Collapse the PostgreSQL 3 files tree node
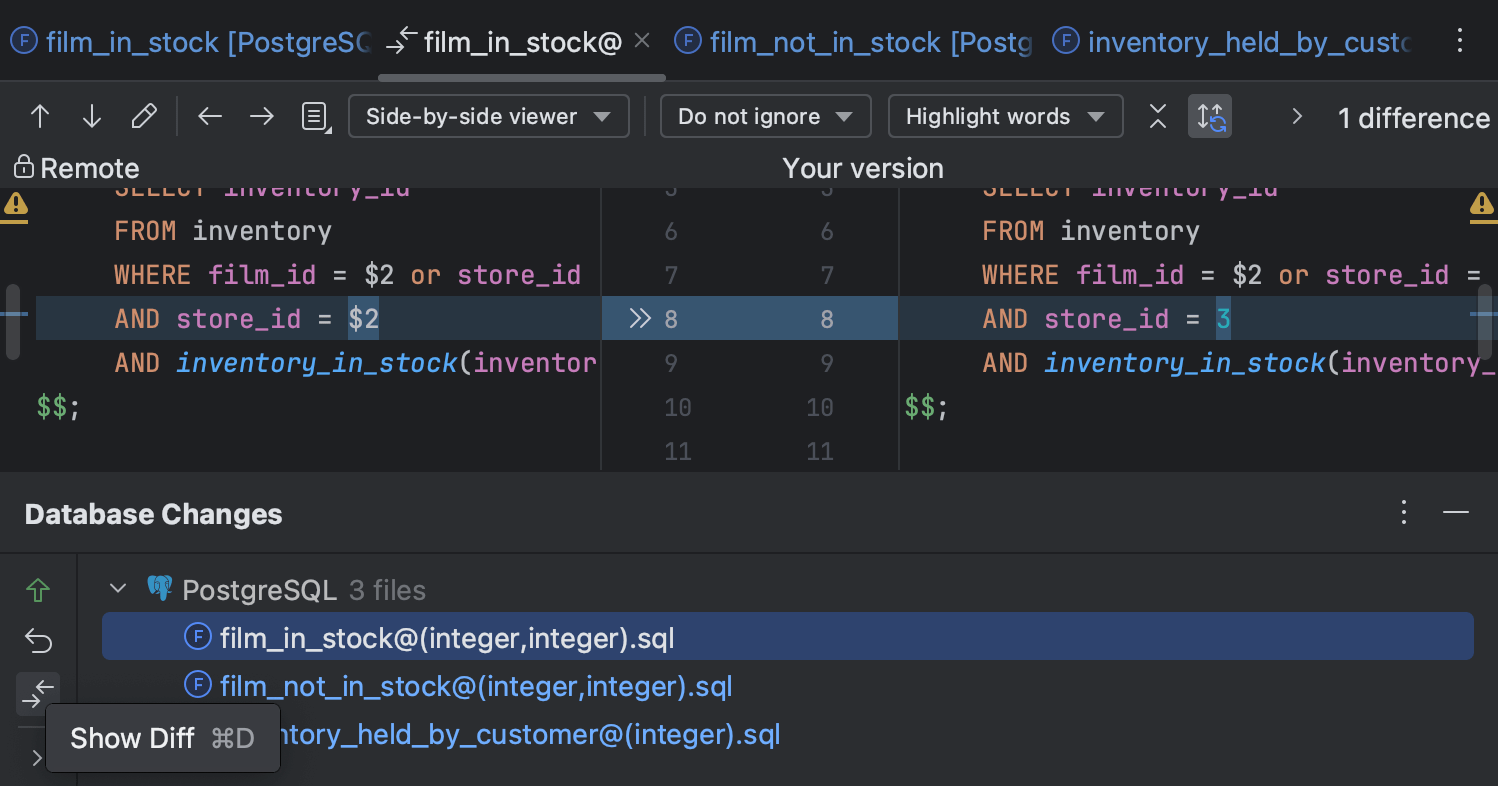This screenshot has width=1498, height=786. pos(117,588)
